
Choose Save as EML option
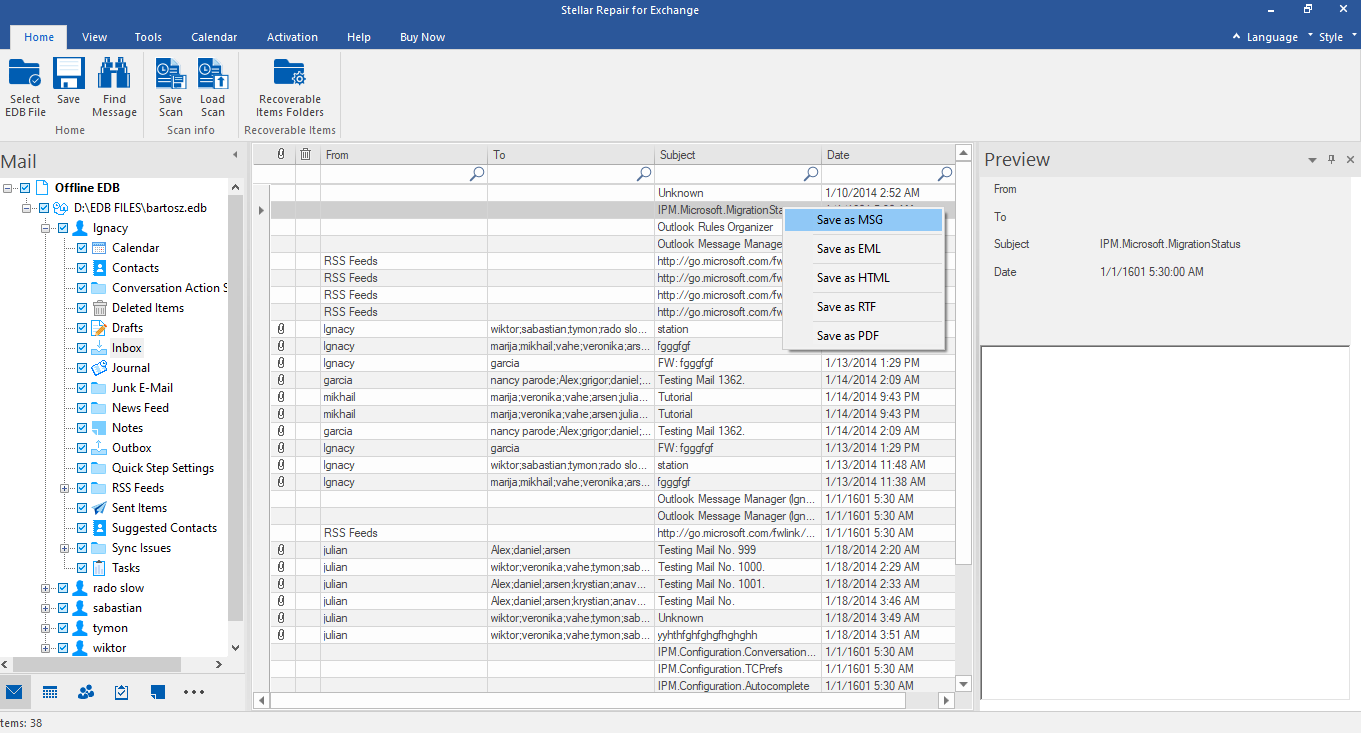[864, 249]
